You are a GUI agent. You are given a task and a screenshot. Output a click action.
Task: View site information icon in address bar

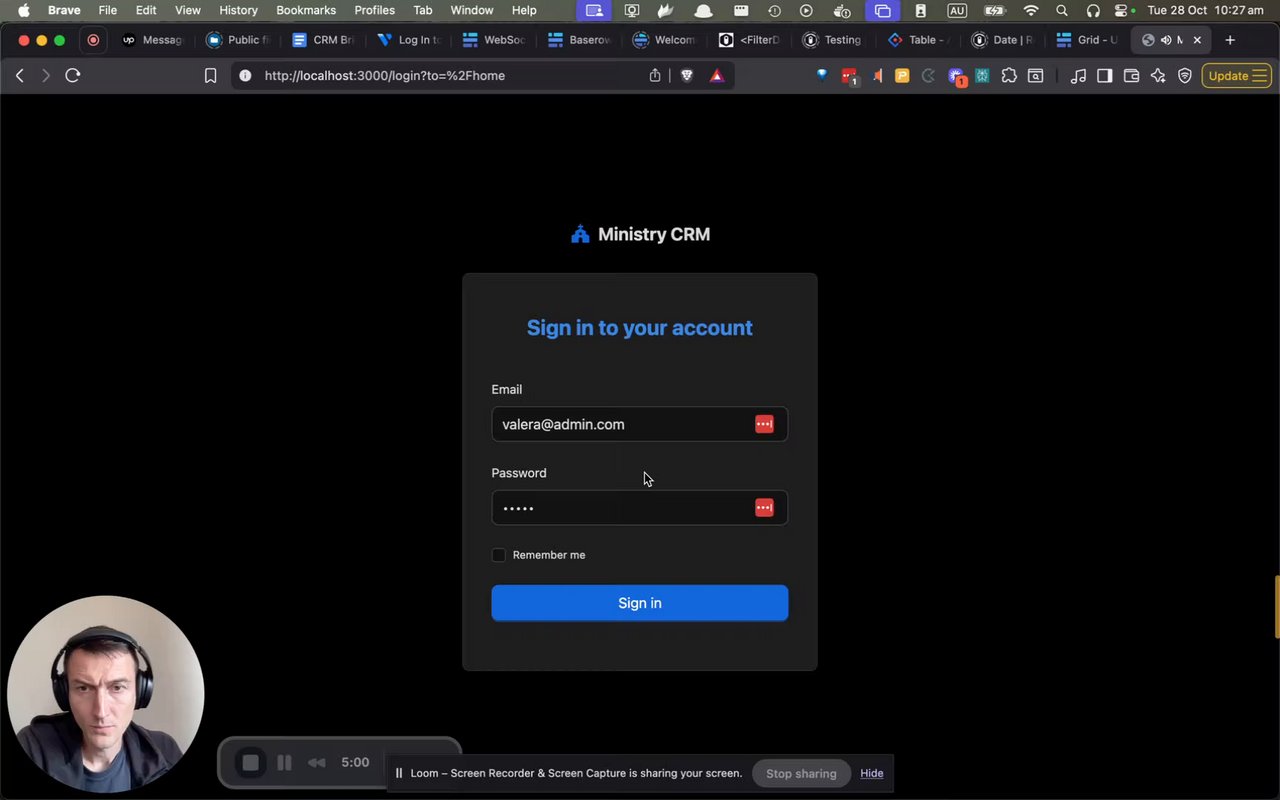(x=245, y=75)
